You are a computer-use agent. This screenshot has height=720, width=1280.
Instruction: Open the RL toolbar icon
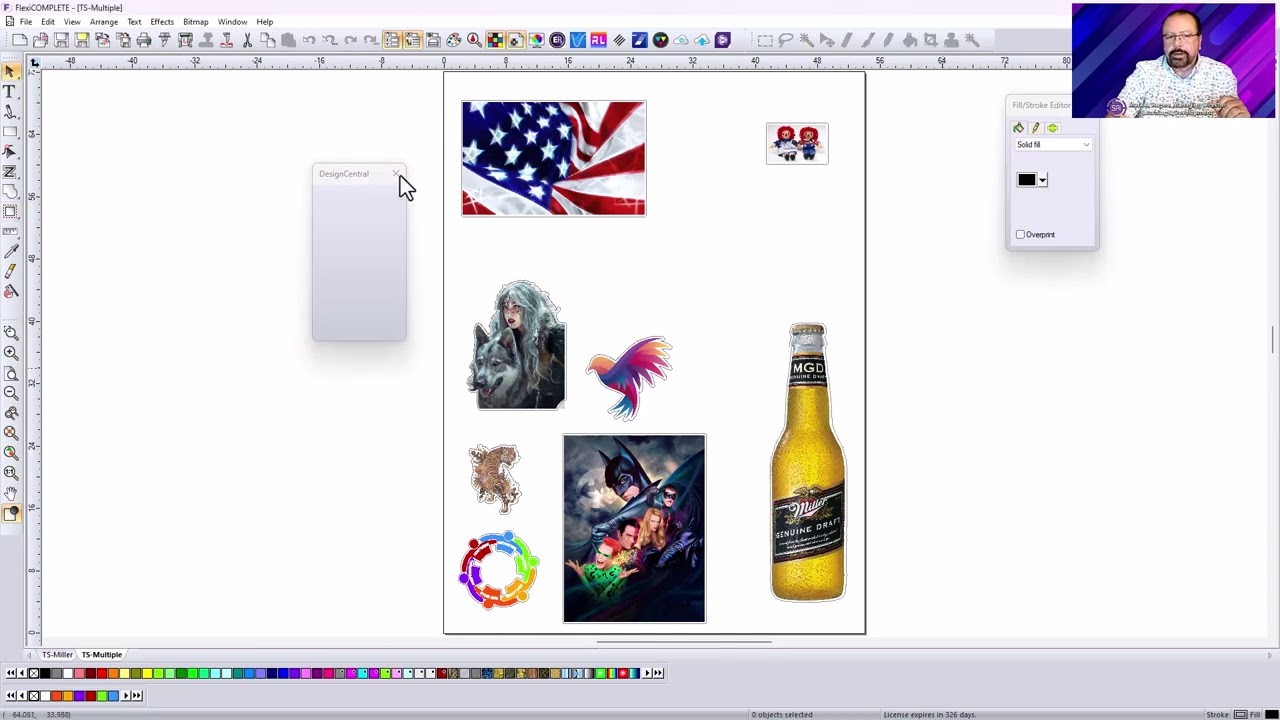click(x=598, y=40)
